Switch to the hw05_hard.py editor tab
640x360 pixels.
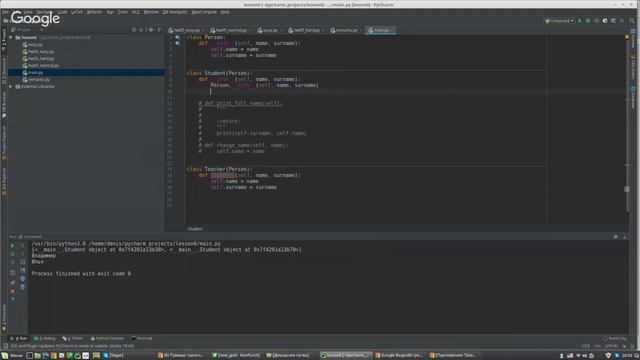[306, 30]
